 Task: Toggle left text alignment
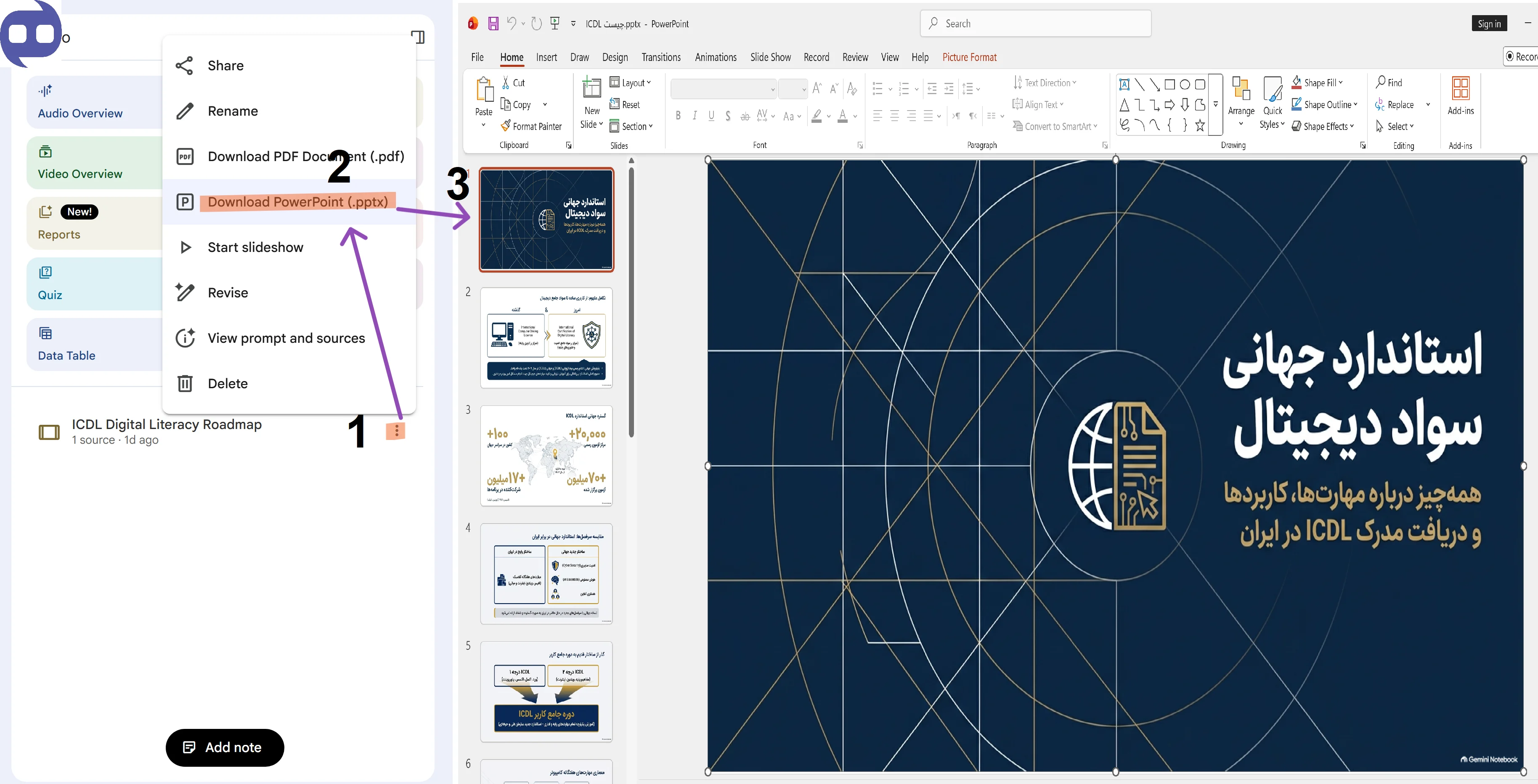(877, 116)
